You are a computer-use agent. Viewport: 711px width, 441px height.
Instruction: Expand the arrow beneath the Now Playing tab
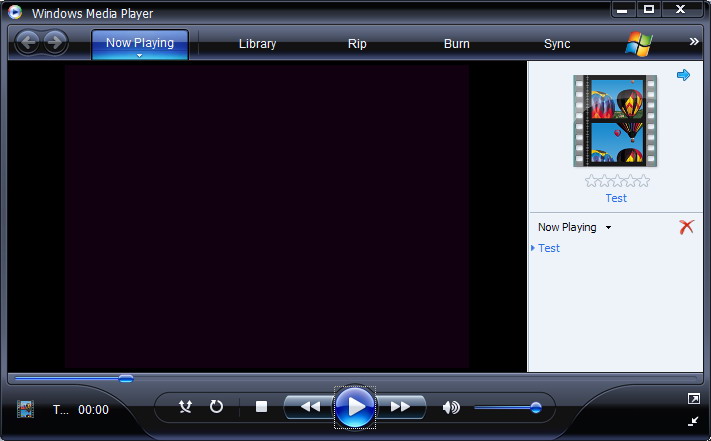pos(140,56)
